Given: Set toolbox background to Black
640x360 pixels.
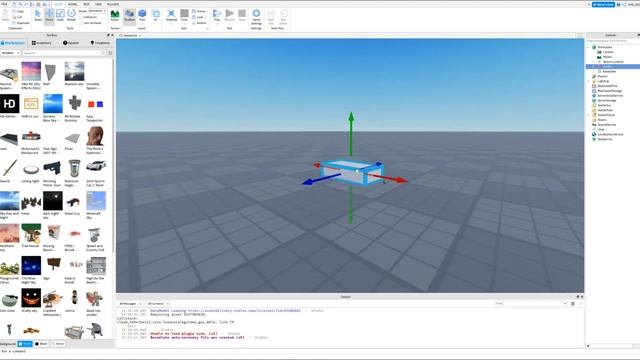Looking at the screenshot, I should (41, 344).
